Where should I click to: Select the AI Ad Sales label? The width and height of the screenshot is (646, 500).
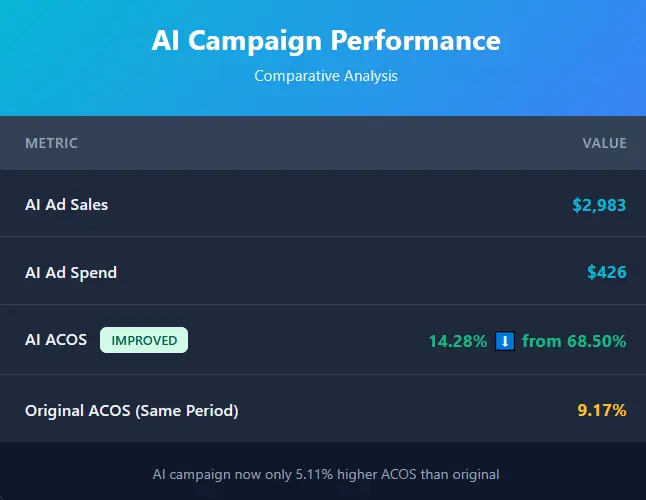[66, 204]
